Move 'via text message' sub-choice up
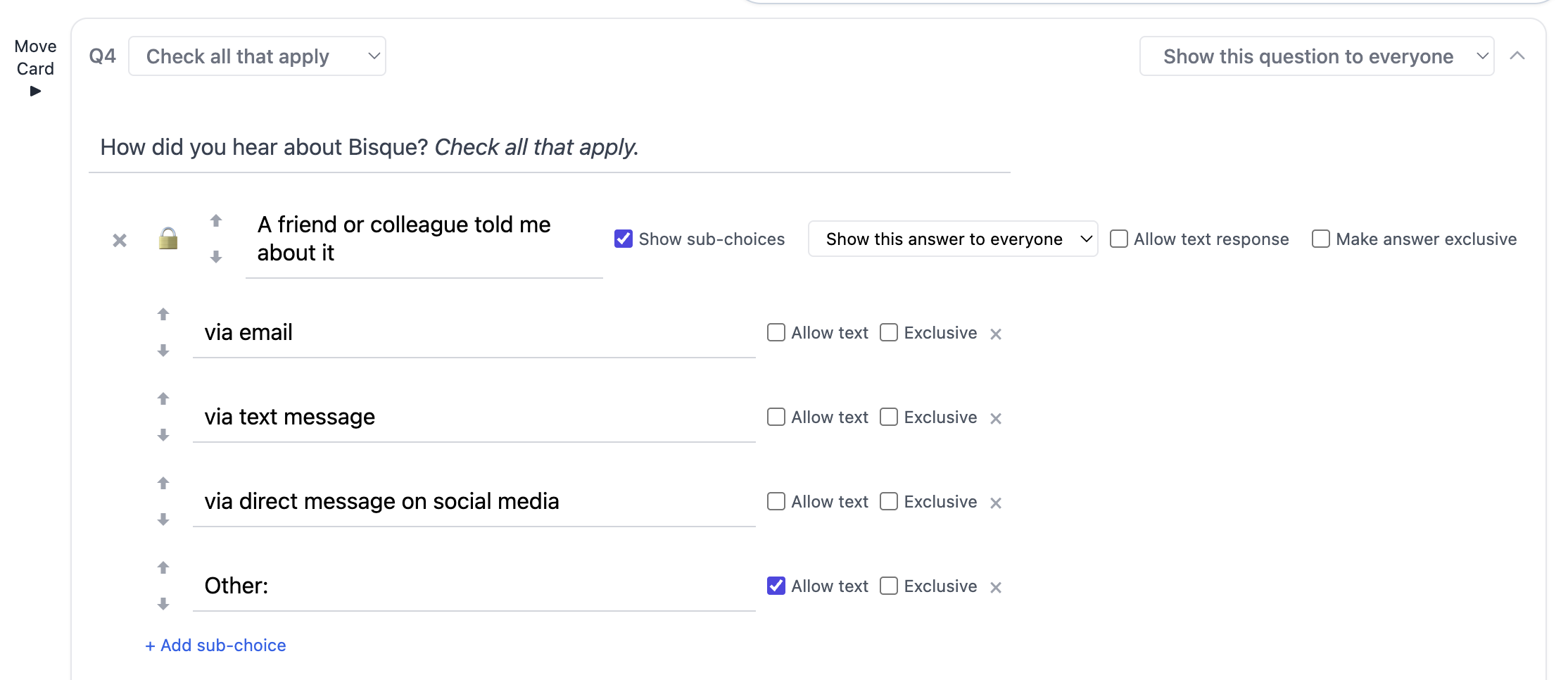Image resolution: width=1568 pixels, height=680 pixels. pyautogui.click(x=163, y=399)
